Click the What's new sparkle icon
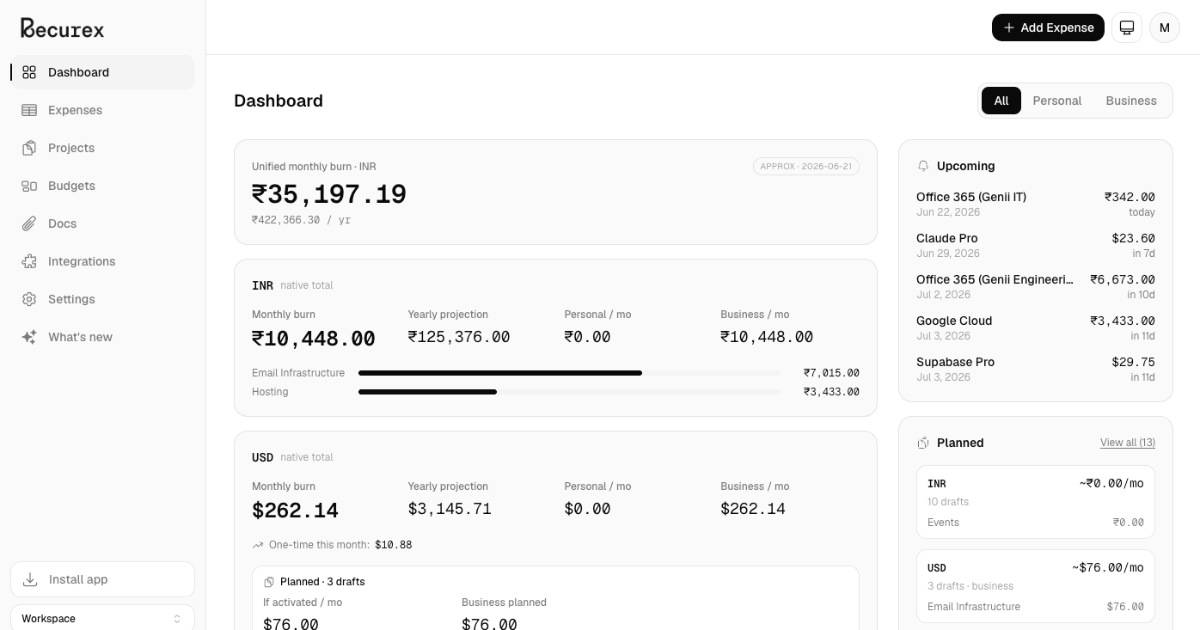The height and width of the screenshot is (630, 1200). tap(29, 337)
